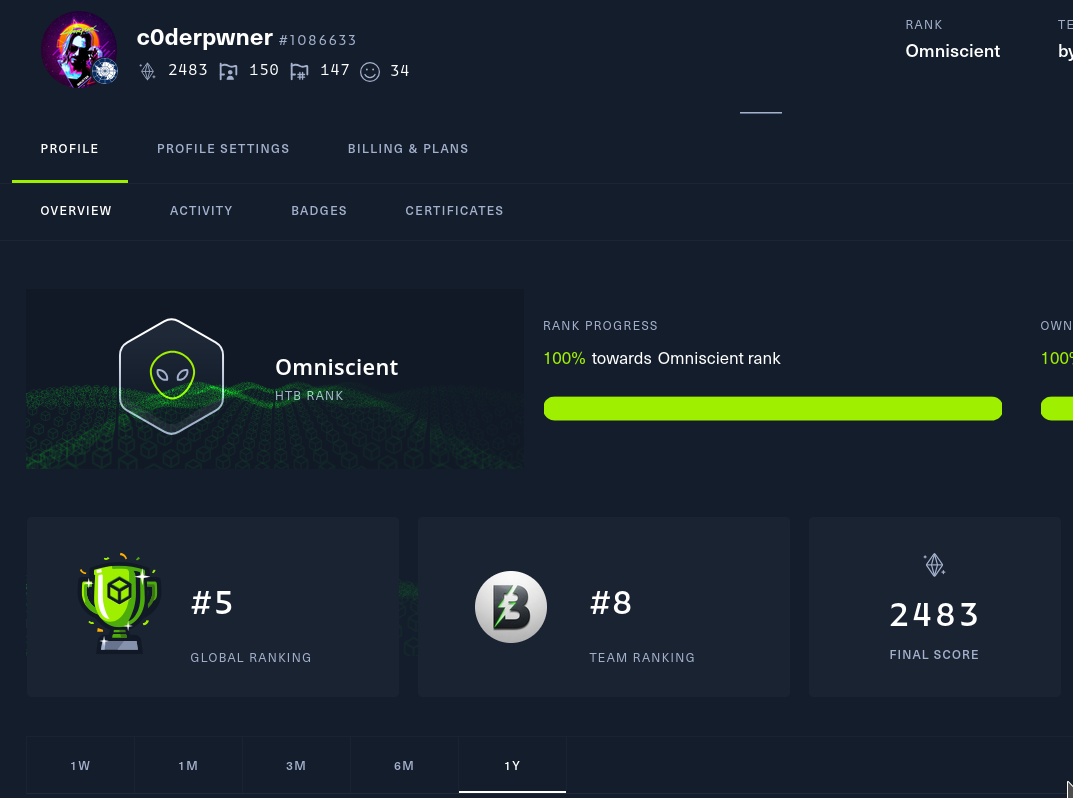View the Badges sub-tab
Screen dimensions: 1073x798
pyautogui.click(x=319, y=211)
